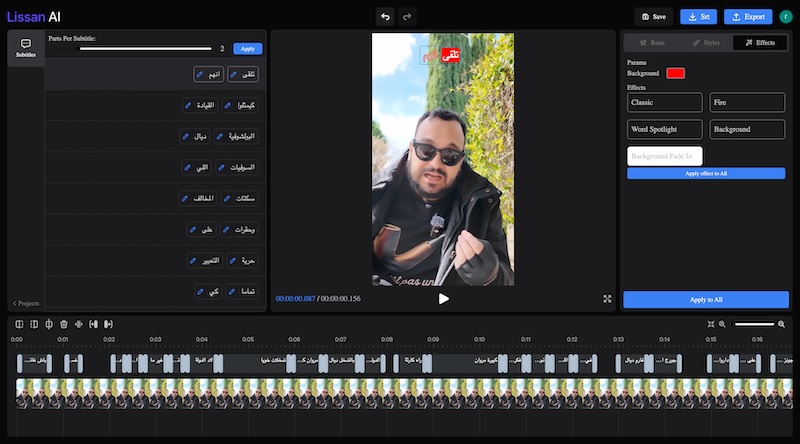Adjust the Parts Per Subtitle slider
The width and height of the screenshot is (800, 444).
(145, 48)
